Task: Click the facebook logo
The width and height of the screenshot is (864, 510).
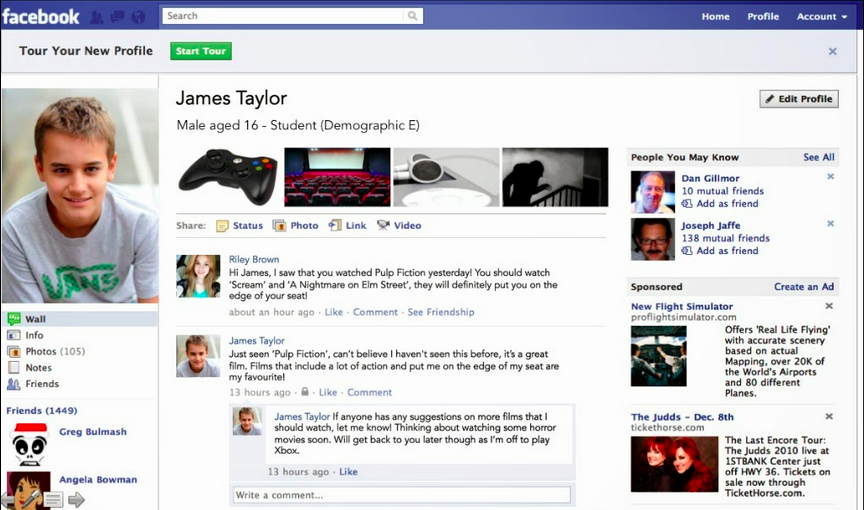Action: click(x=41, y=17)
